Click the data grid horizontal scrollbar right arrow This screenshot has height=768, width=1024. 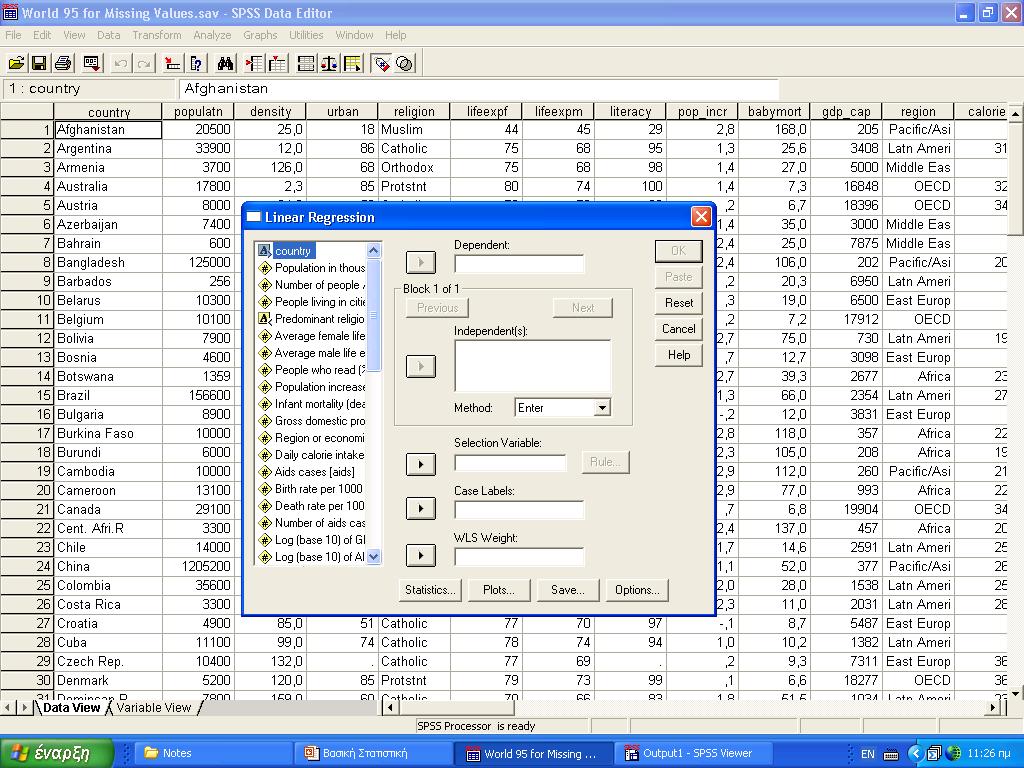993,707
